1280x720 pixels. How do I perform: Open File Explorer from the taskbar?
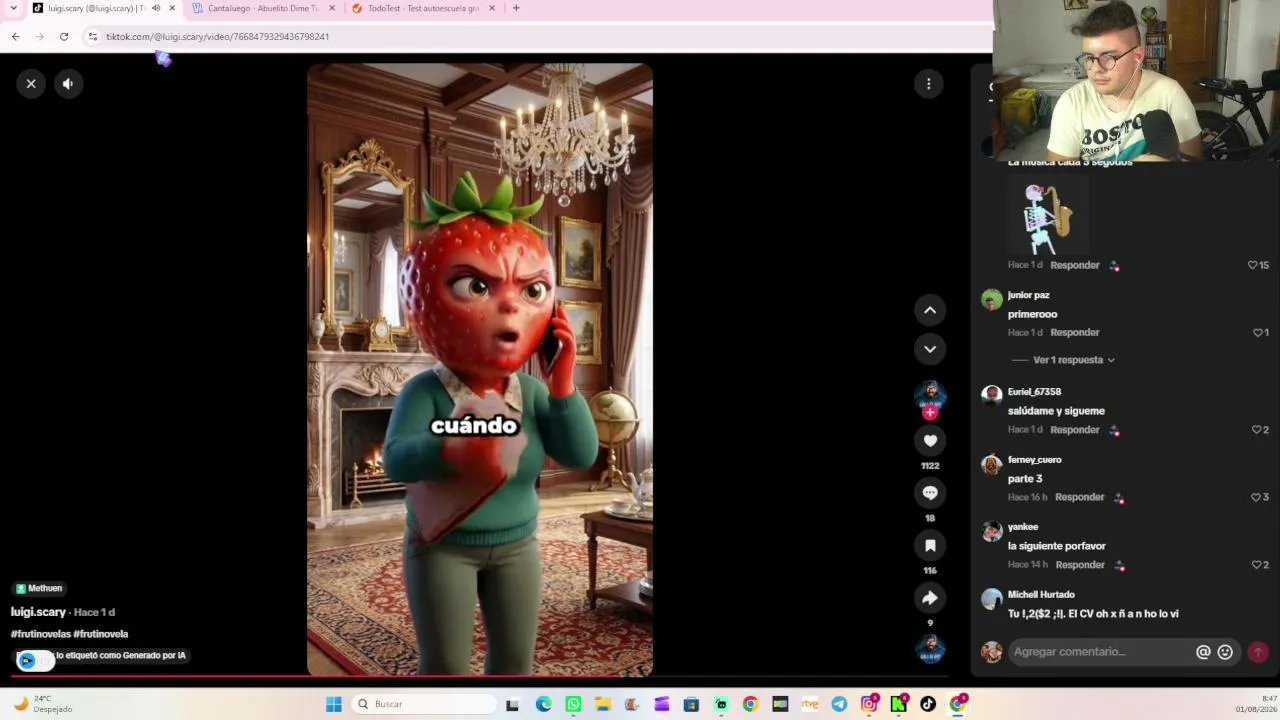(x=602, y=704)
